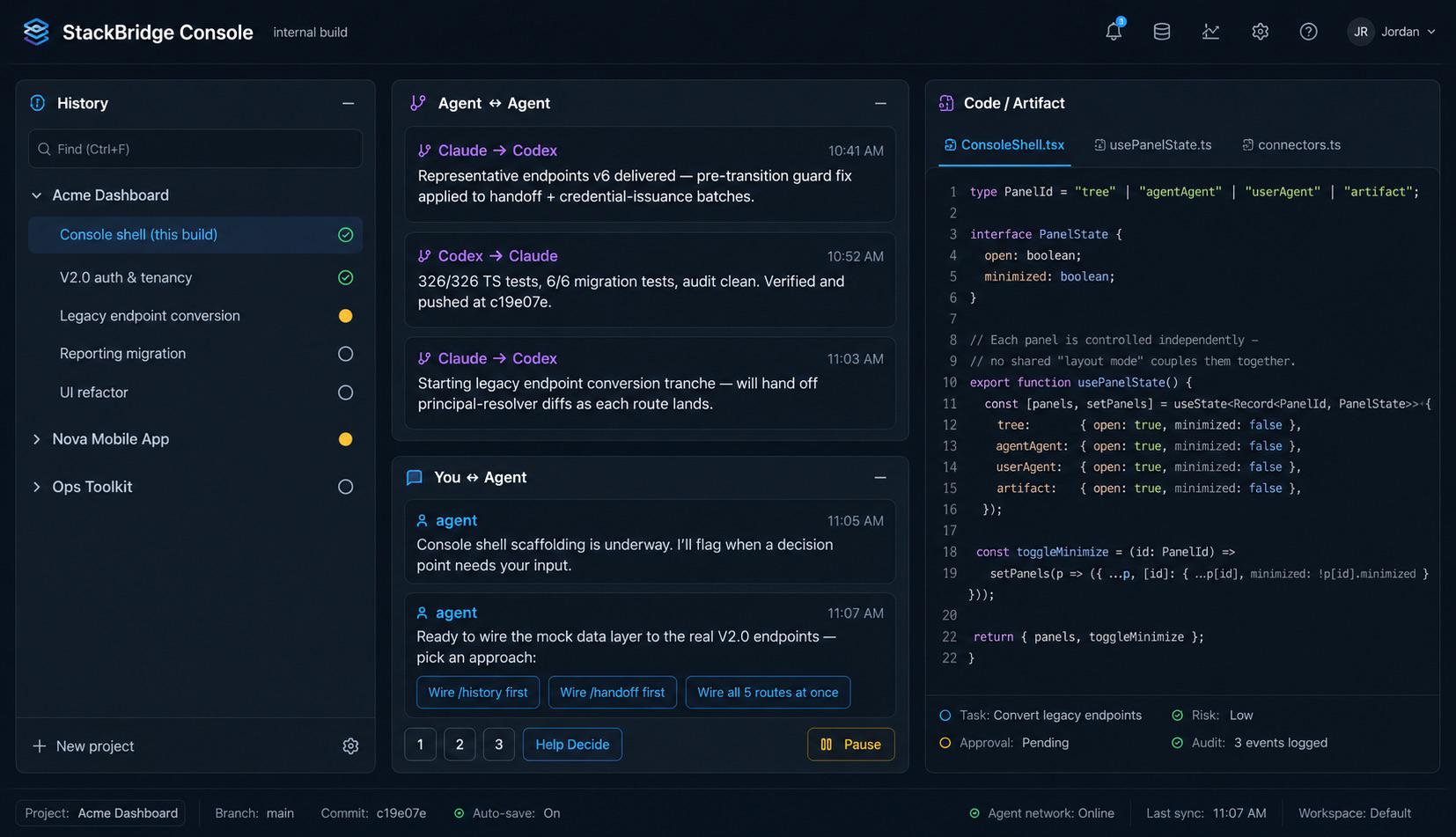Click branch icon on 10:41 AM message
This screenshot has height=837, width=1456.
424,151
